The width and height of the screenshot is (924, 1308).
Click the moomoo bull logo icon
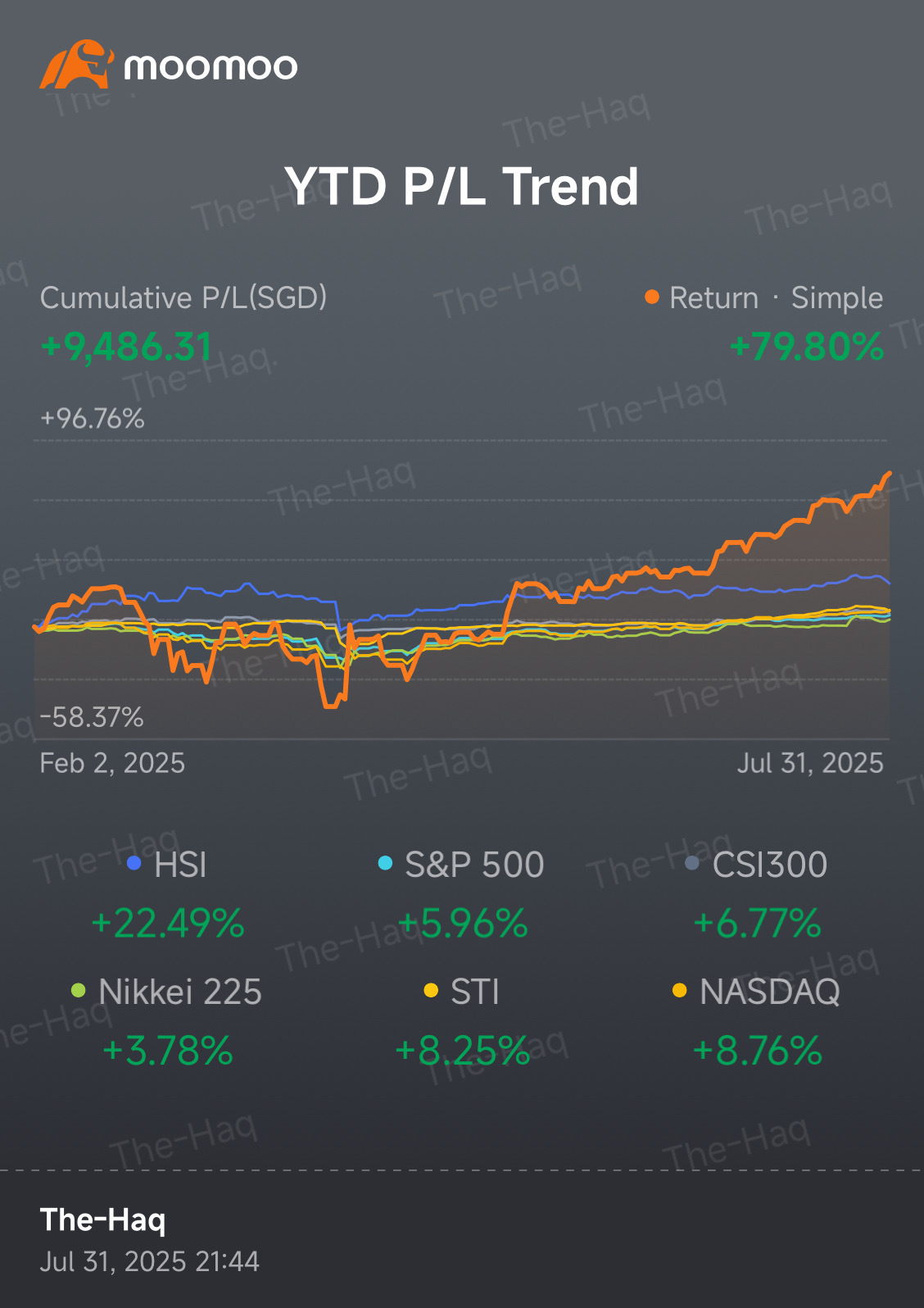click(75, 64)
